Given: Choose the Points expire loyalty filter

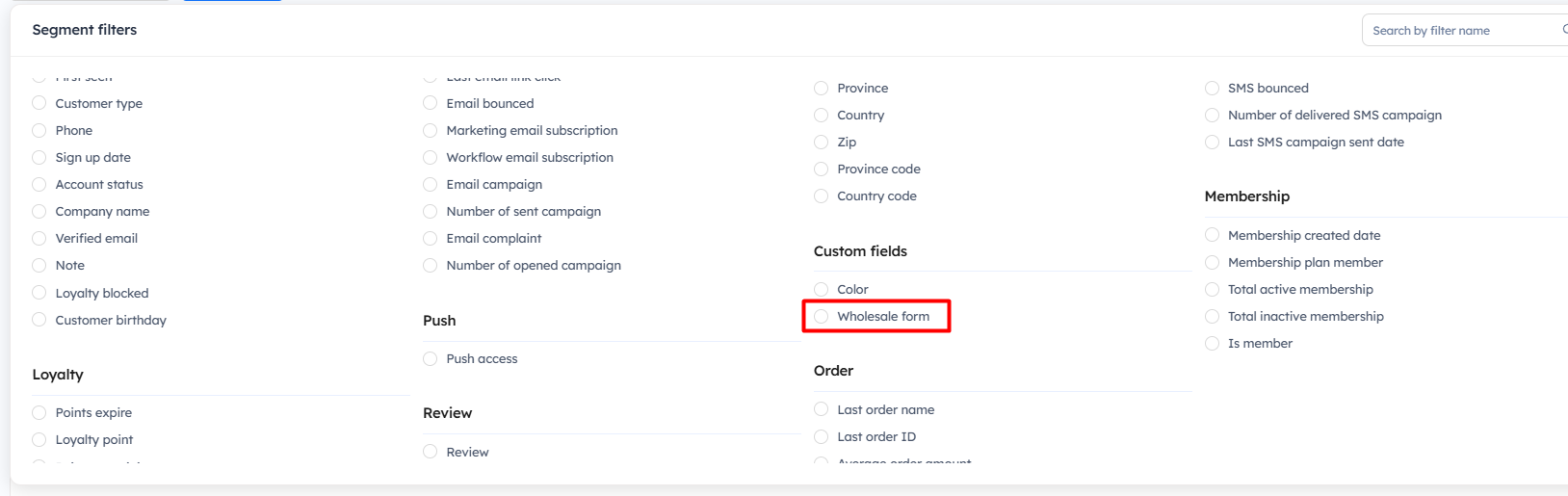Looking at the screenshot, I should tap(39, 413).
